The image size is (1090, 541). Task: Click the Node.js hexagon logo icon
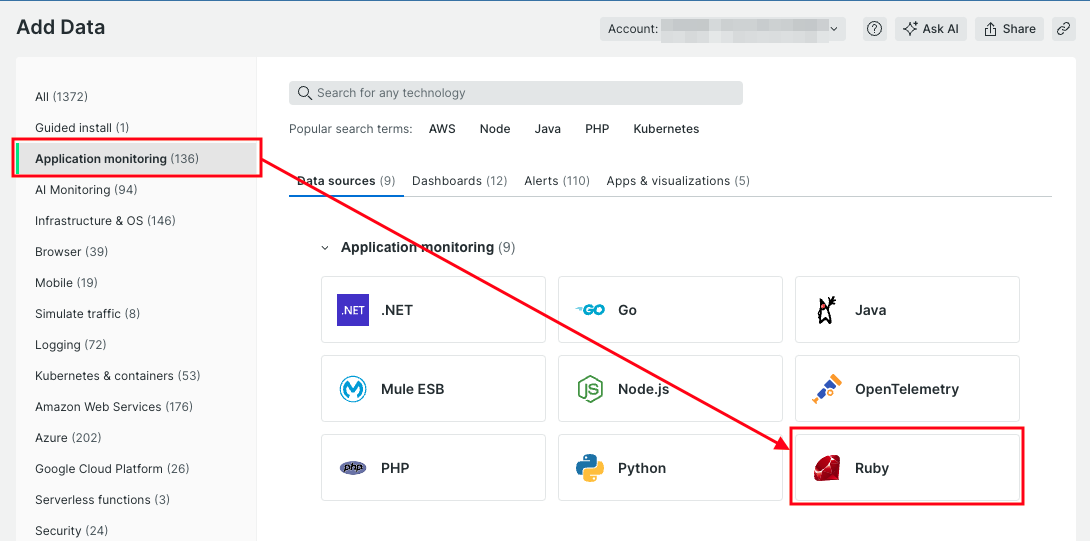(589, 389)
